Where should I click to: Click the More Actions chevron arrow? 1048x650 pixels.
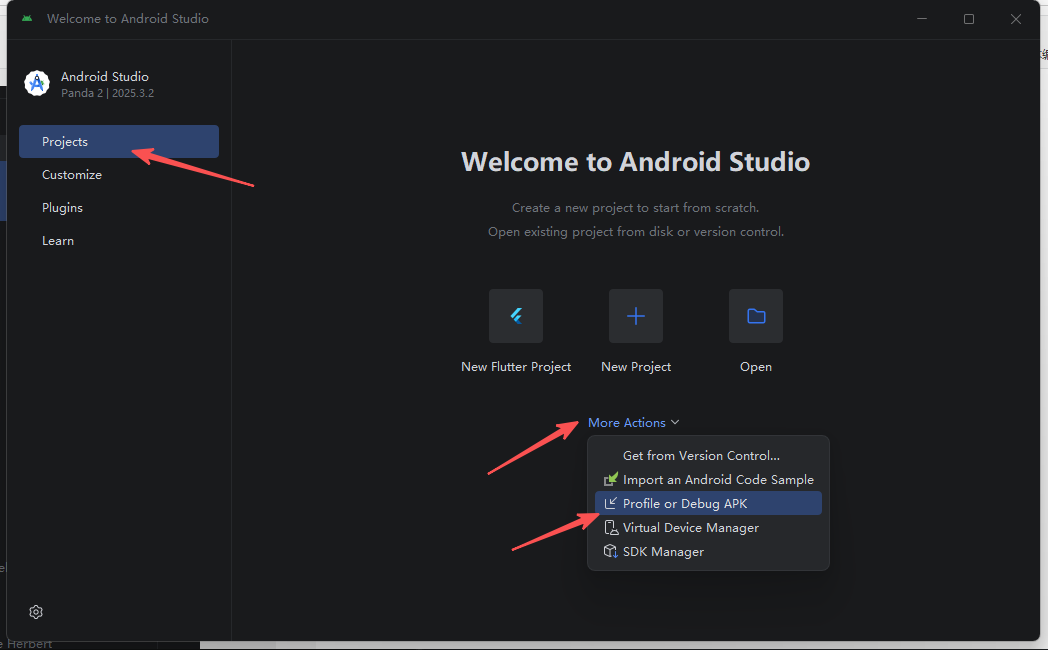click(675, 422)
